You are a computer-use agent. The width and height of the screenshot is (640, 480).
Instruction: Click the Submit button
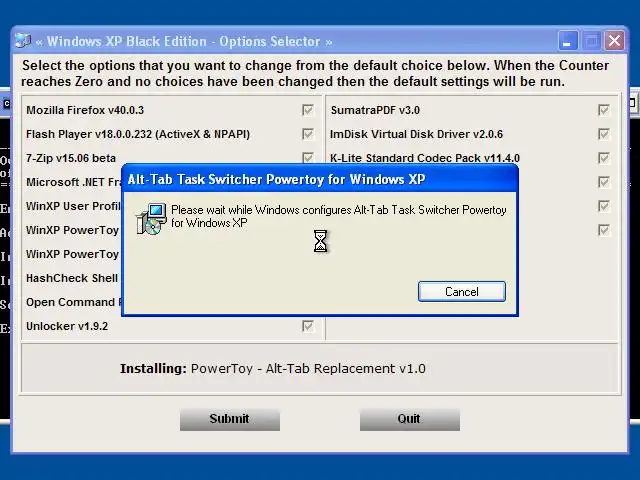[230, 419]
